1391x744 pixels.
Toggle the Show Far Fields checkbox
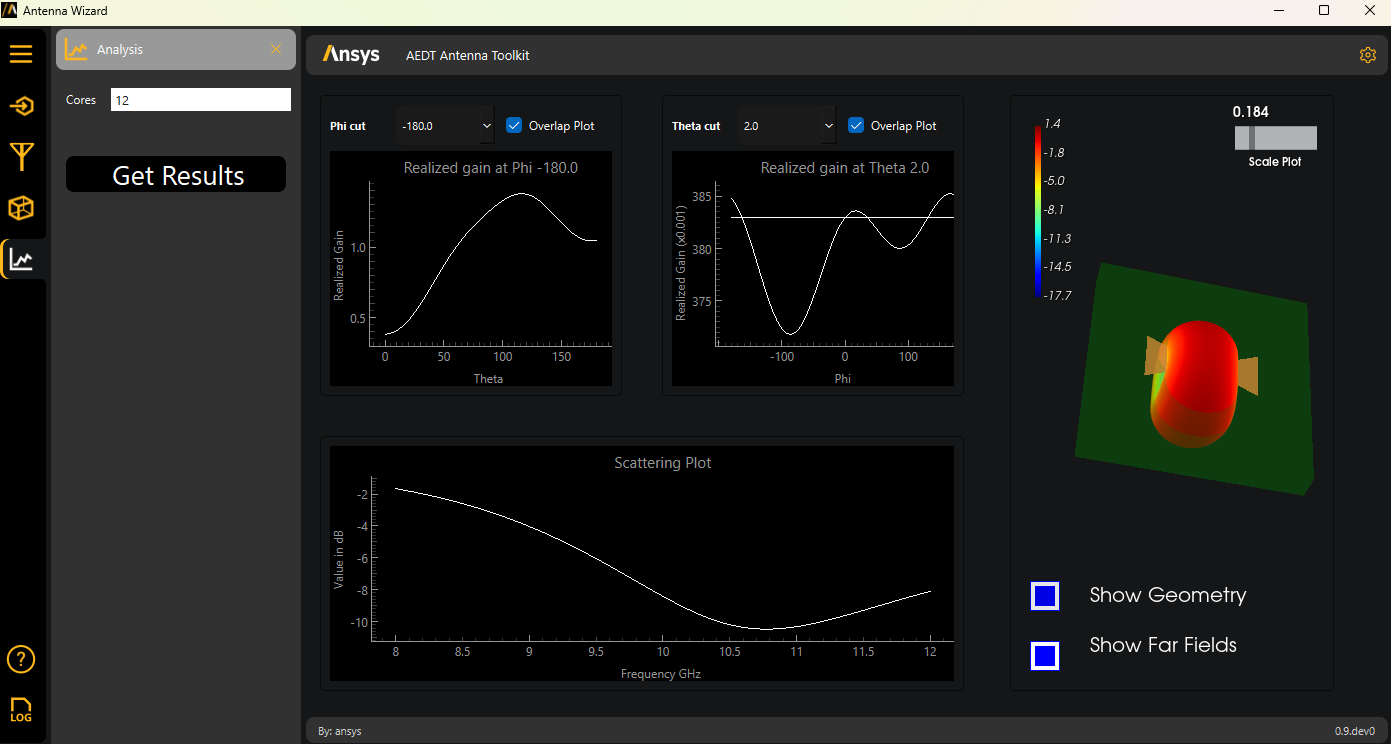click(1045, 656)
